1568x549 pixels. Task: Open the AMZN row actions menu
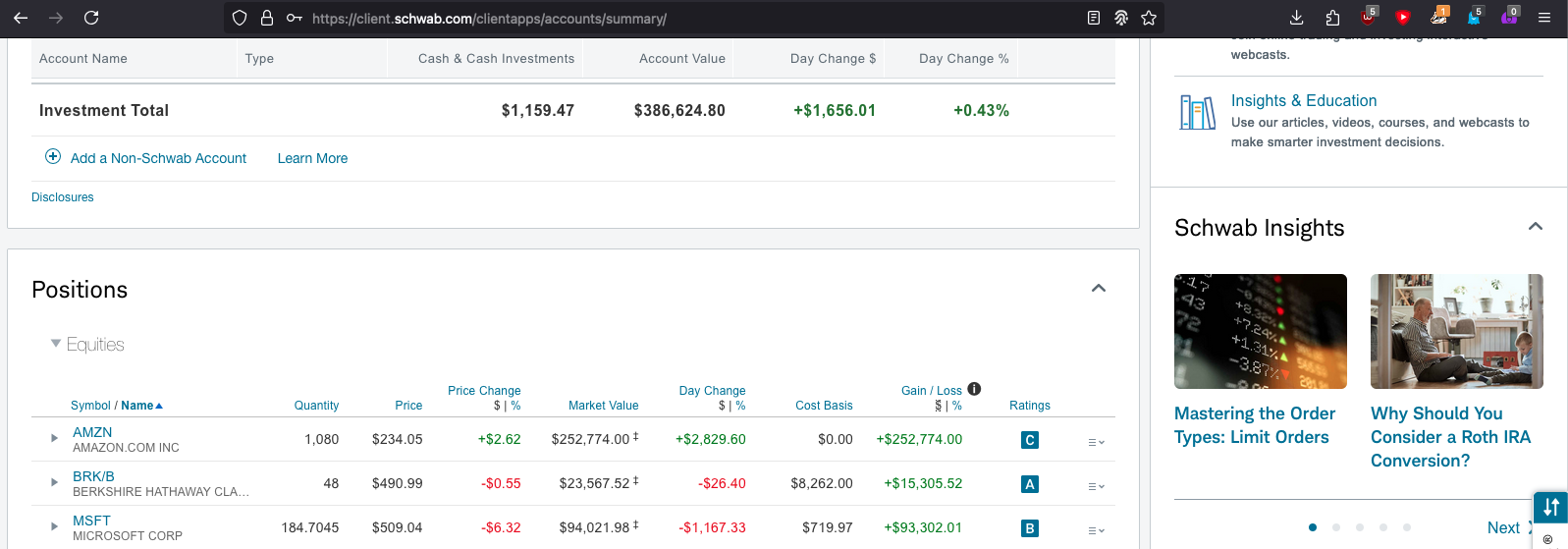pos(1096,442)
